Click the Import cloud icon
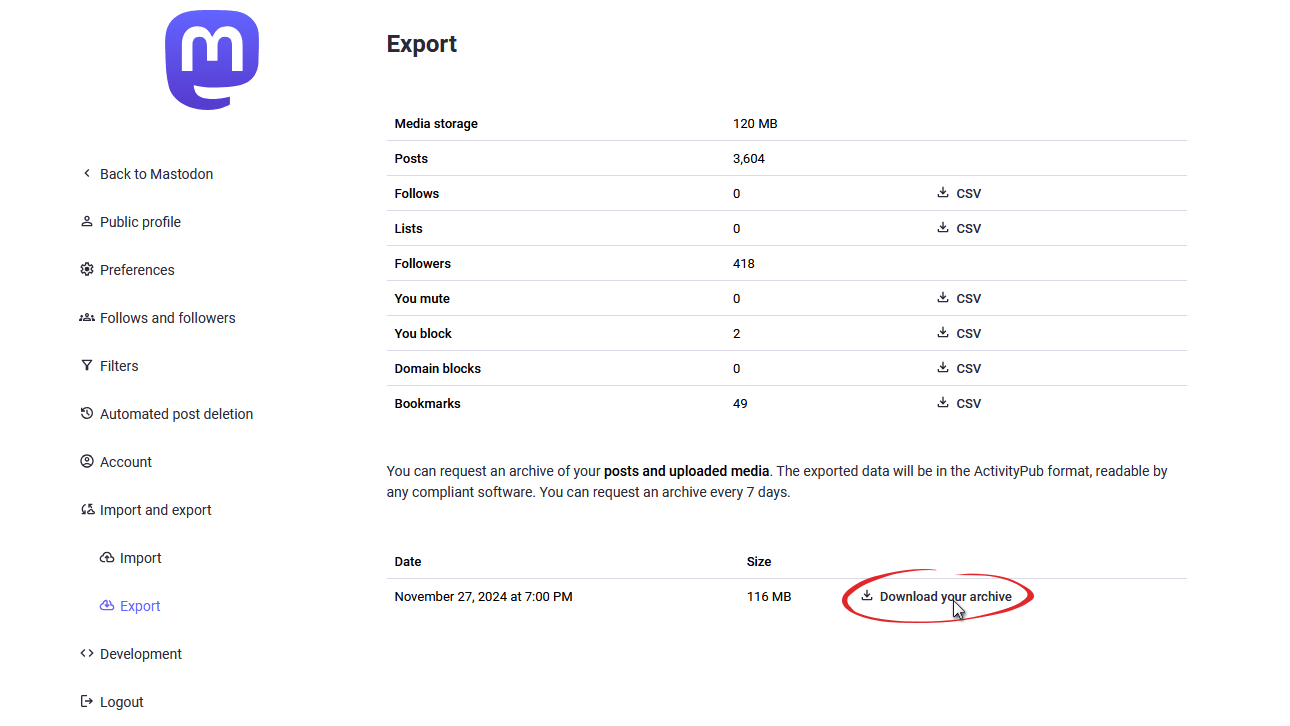This screenshot has width=1290, height=726. click(107, 558)
